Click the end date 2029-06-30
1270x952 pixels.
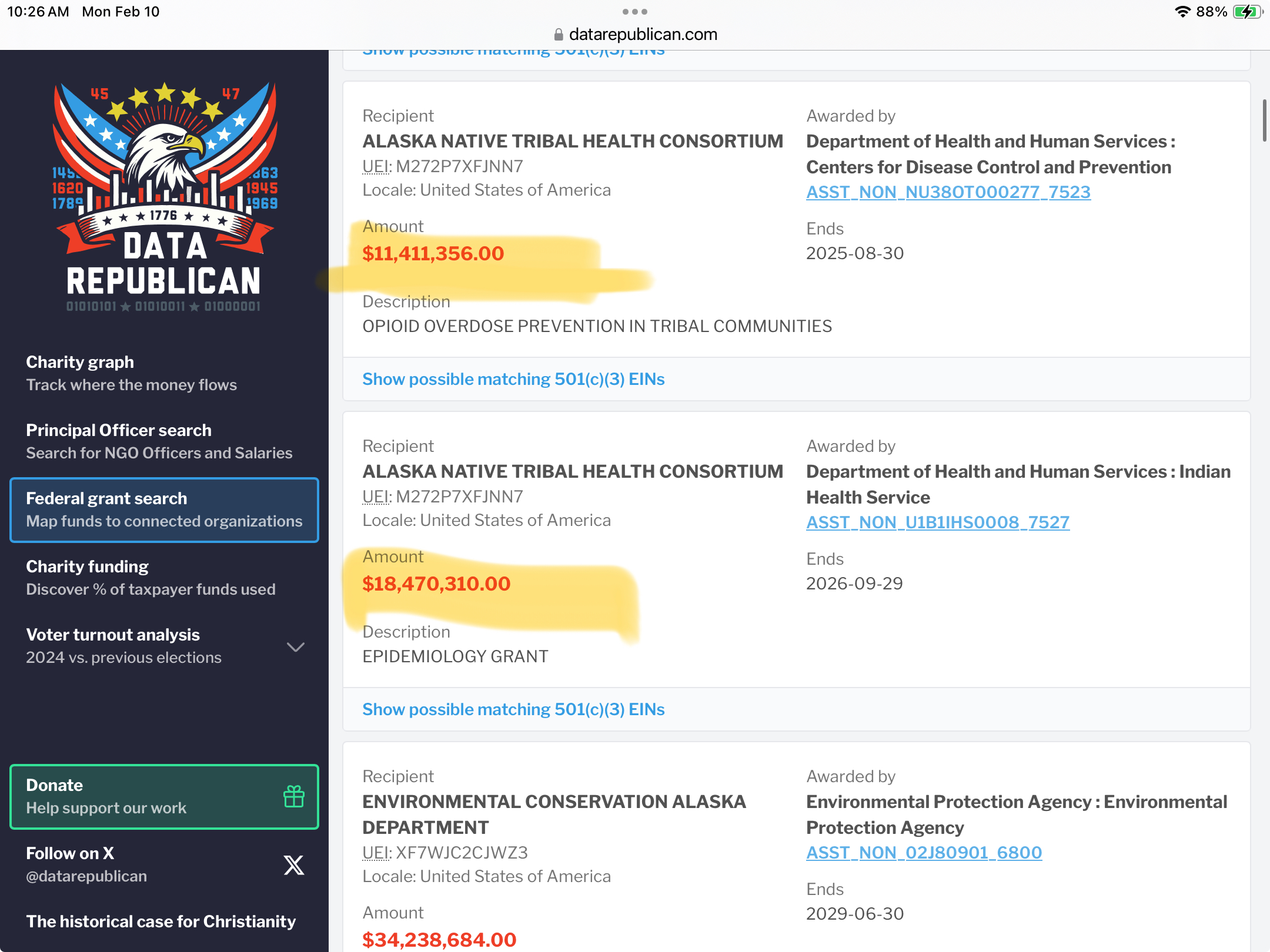(x=855, y=914)
